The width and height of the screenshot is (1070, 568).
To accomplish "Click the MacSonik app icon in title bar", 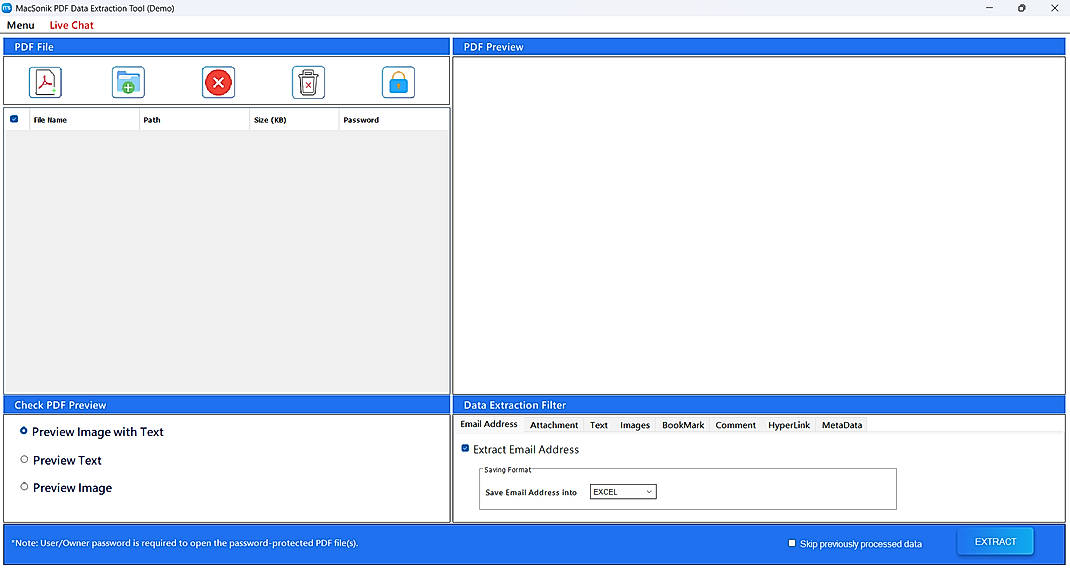I will pos(7,8).
